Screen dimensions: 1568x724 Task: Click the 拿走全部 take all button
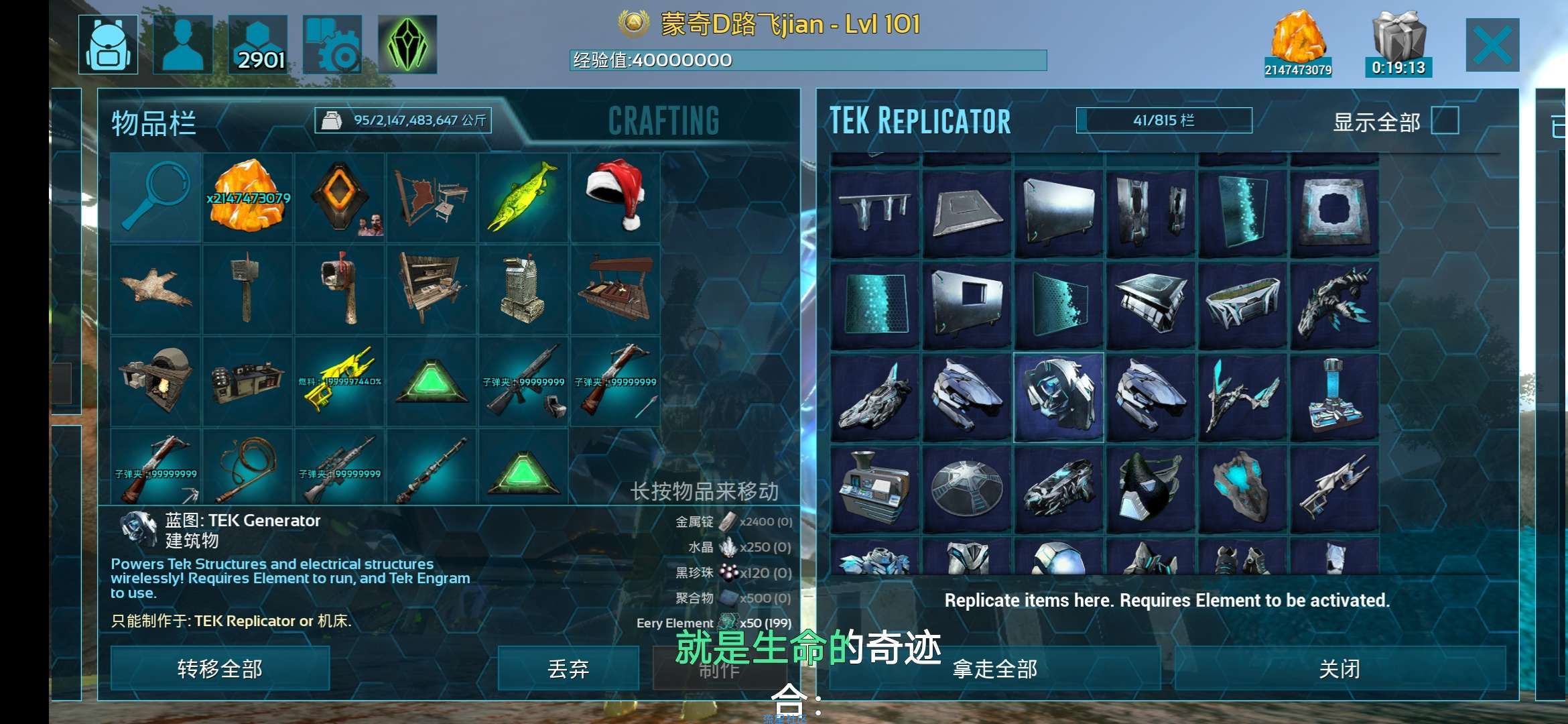point(995,668)
